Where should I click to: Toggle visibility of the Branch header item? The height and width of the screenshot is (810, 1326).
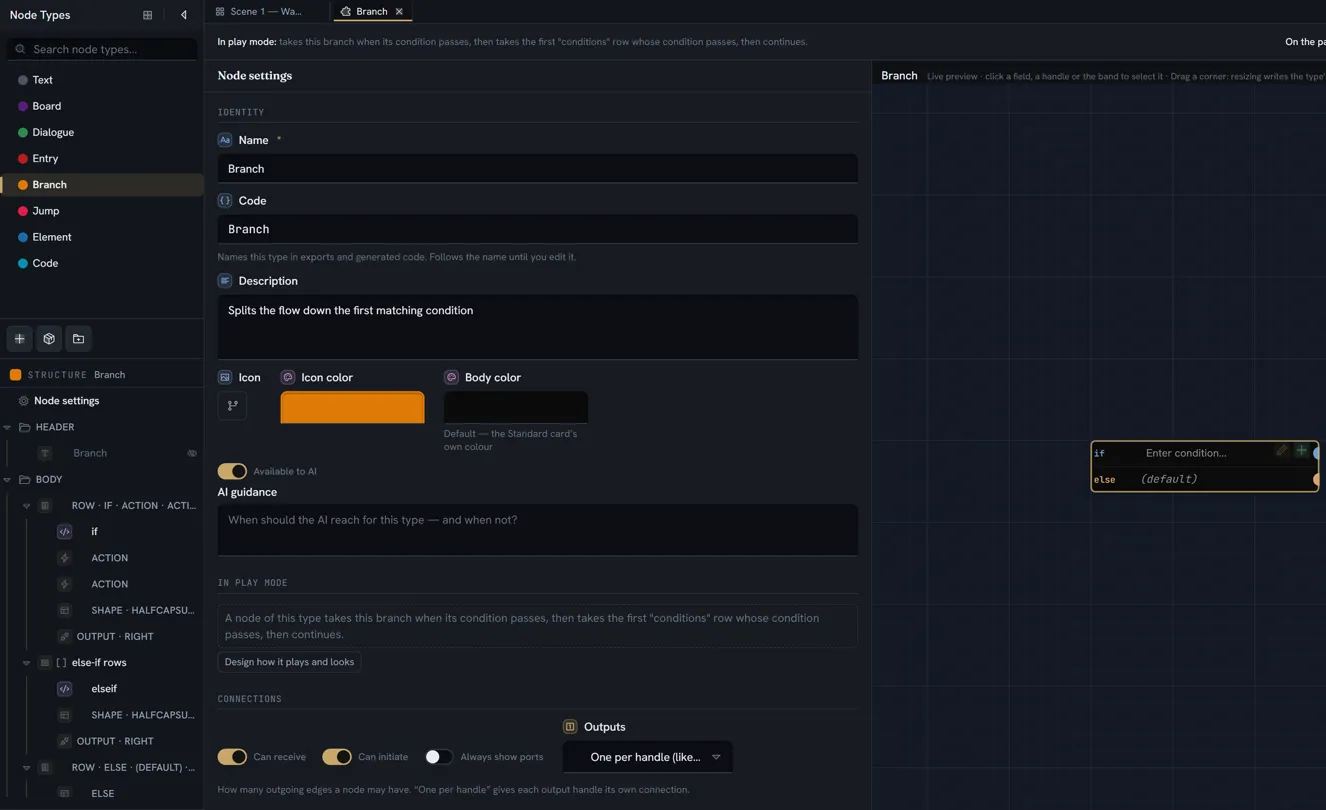coord(192,453)
